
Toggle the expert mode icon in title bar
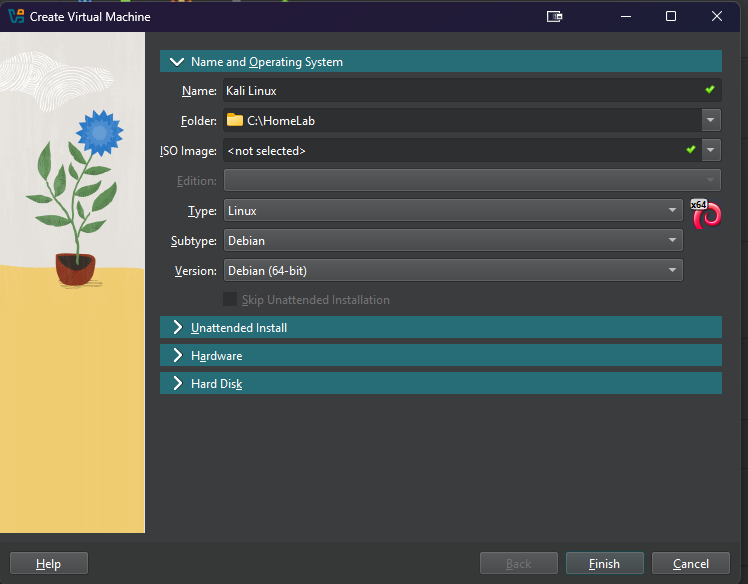pos(554,17)
